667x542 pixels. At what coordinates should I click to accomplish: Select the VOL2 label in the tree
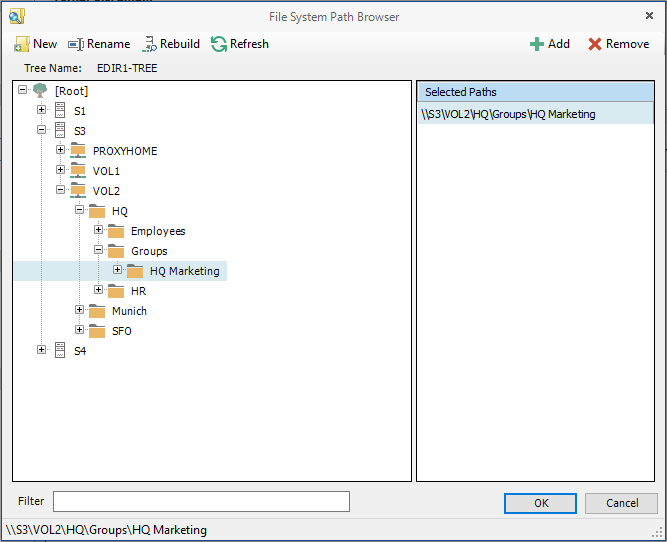tap(106, 191)
